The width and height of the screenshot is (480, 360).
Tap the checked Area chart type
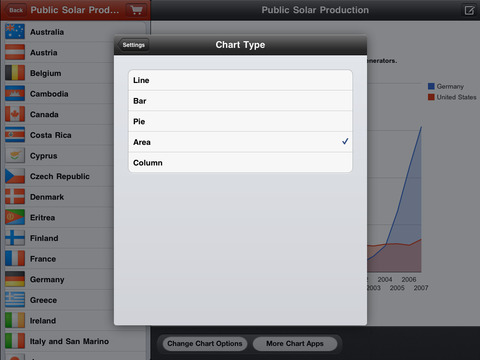click(240, 142)
